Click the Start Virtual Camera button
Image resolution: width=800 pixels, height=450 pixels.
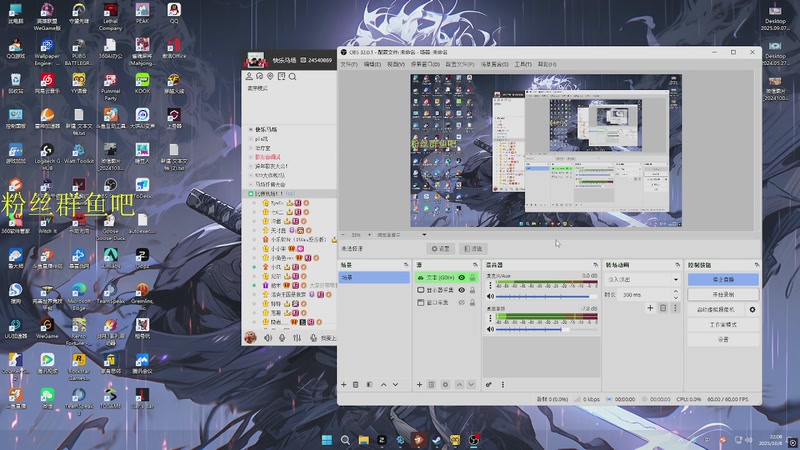[716, 310]
